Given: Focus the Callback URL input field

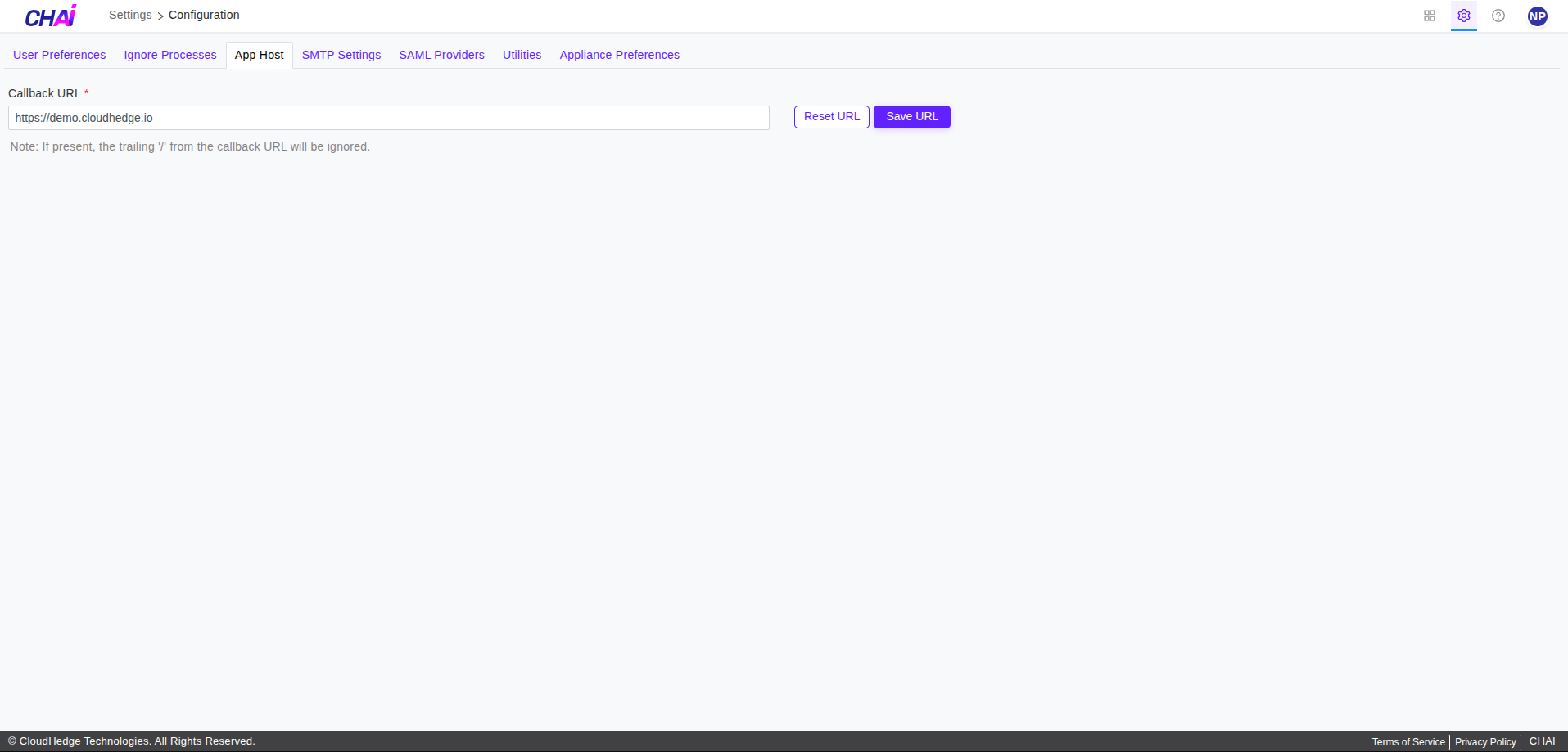Looking at the screenshot, I should coord(388,118).
